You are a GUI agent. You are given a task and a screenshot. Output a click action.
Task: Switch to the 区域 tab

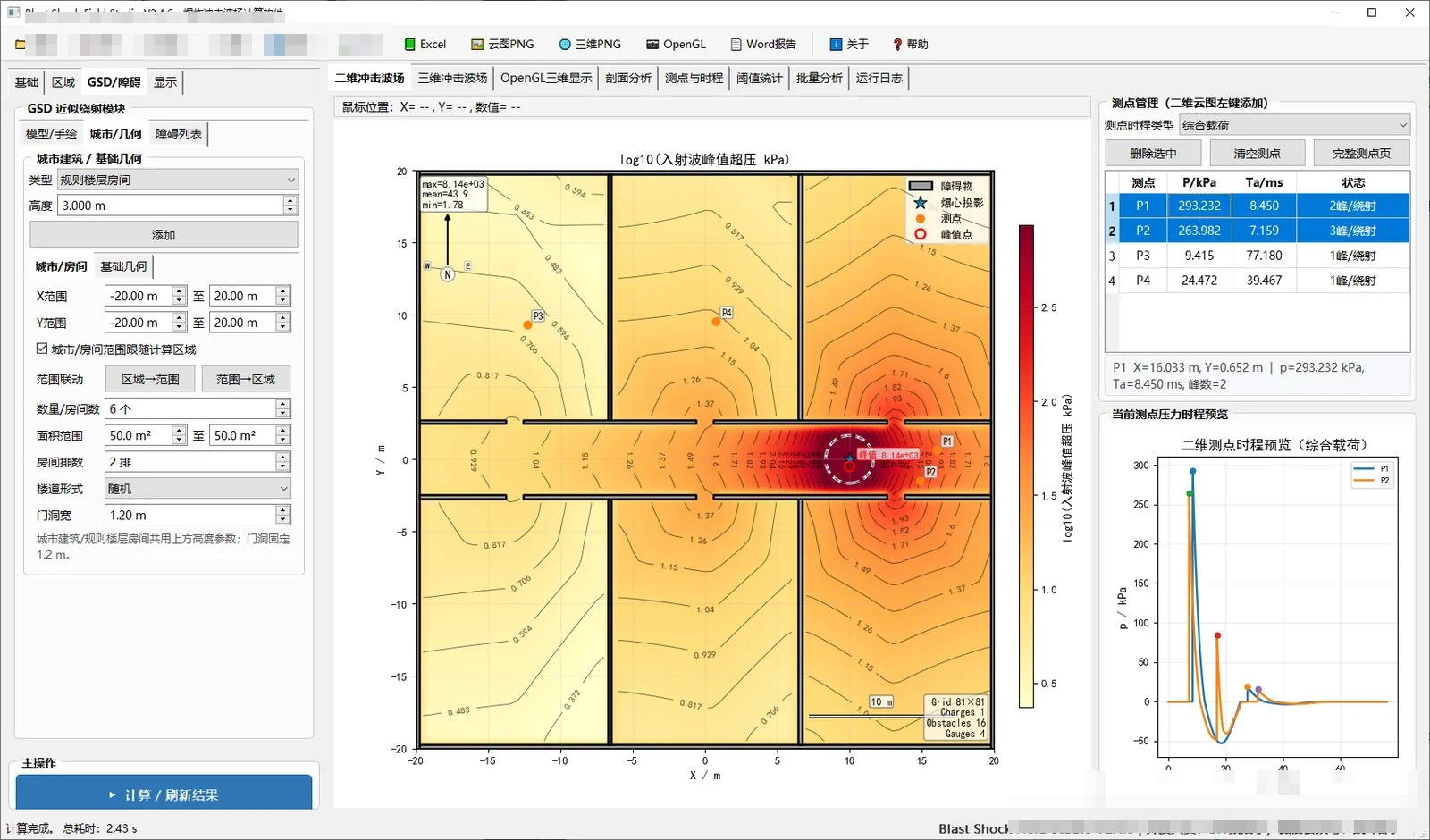tap(63, 82)
